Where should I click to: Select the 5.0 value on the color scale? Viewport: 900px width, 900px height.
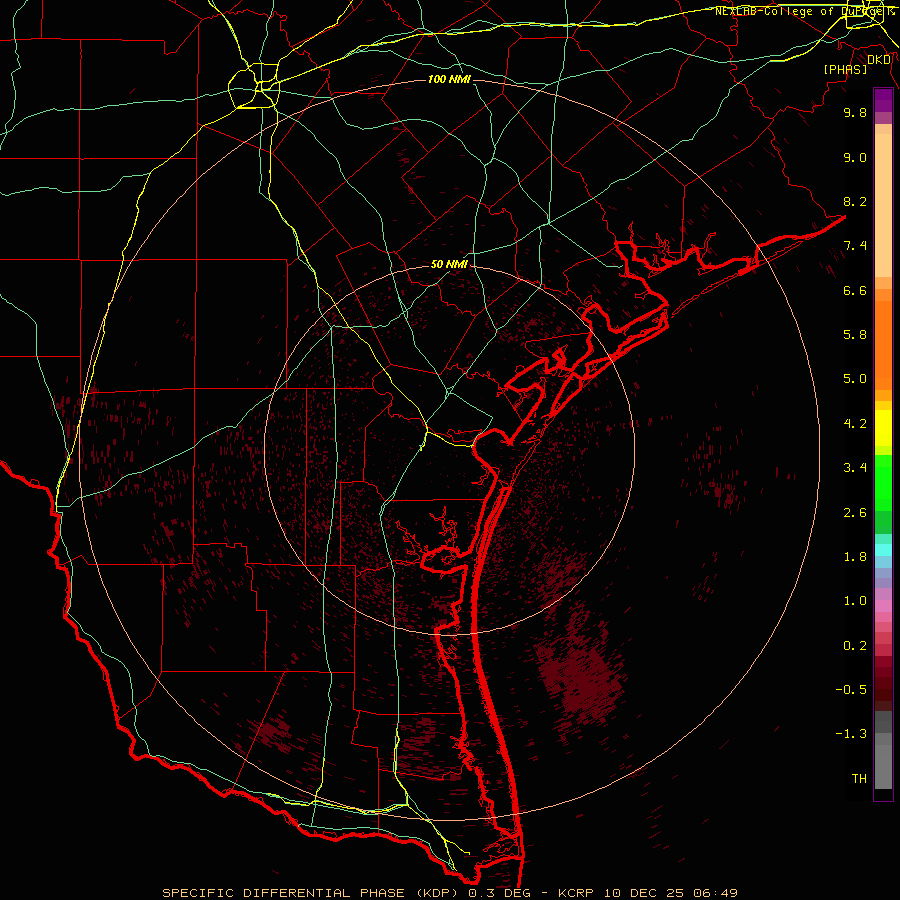855,379
